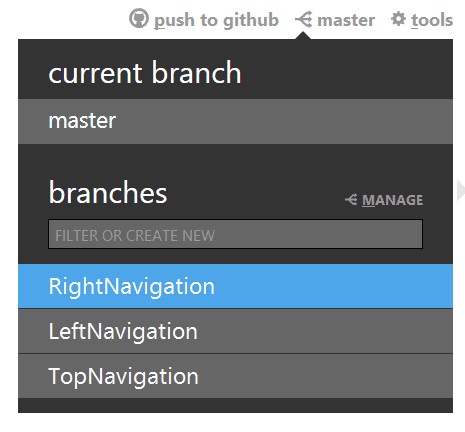Click the branch icon next to MANAGE

click(x=351, y=199)
